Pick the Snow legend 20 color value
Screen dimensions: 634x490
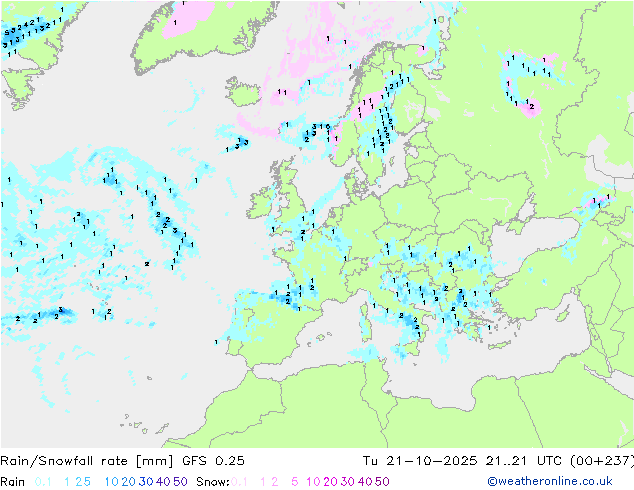pos(330,482)
